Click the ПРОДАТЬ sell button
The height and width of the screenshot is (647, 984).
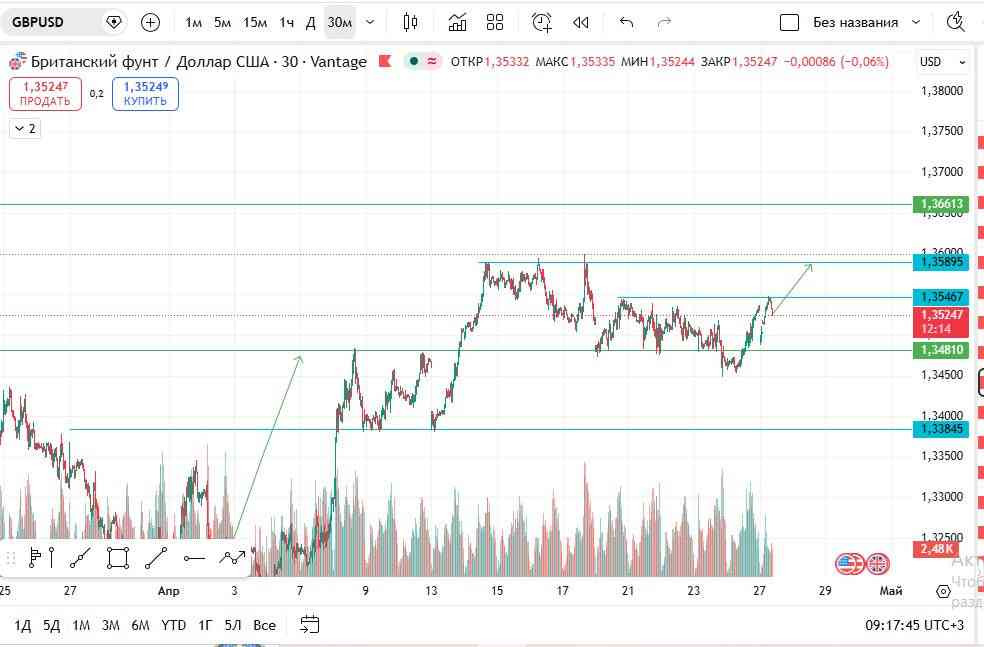click(x=45, y=94)
